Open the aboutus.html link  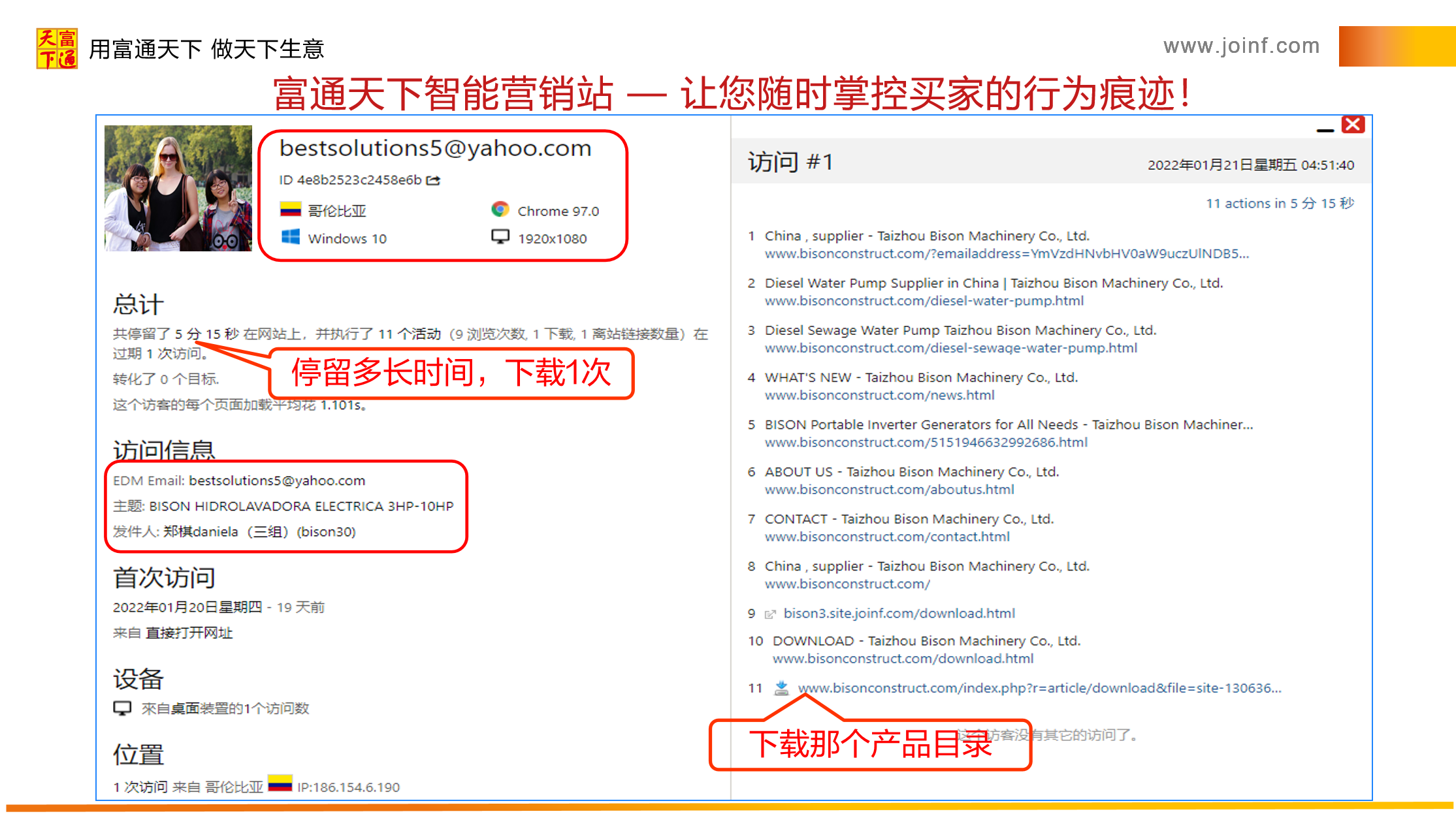coord(890,490)
